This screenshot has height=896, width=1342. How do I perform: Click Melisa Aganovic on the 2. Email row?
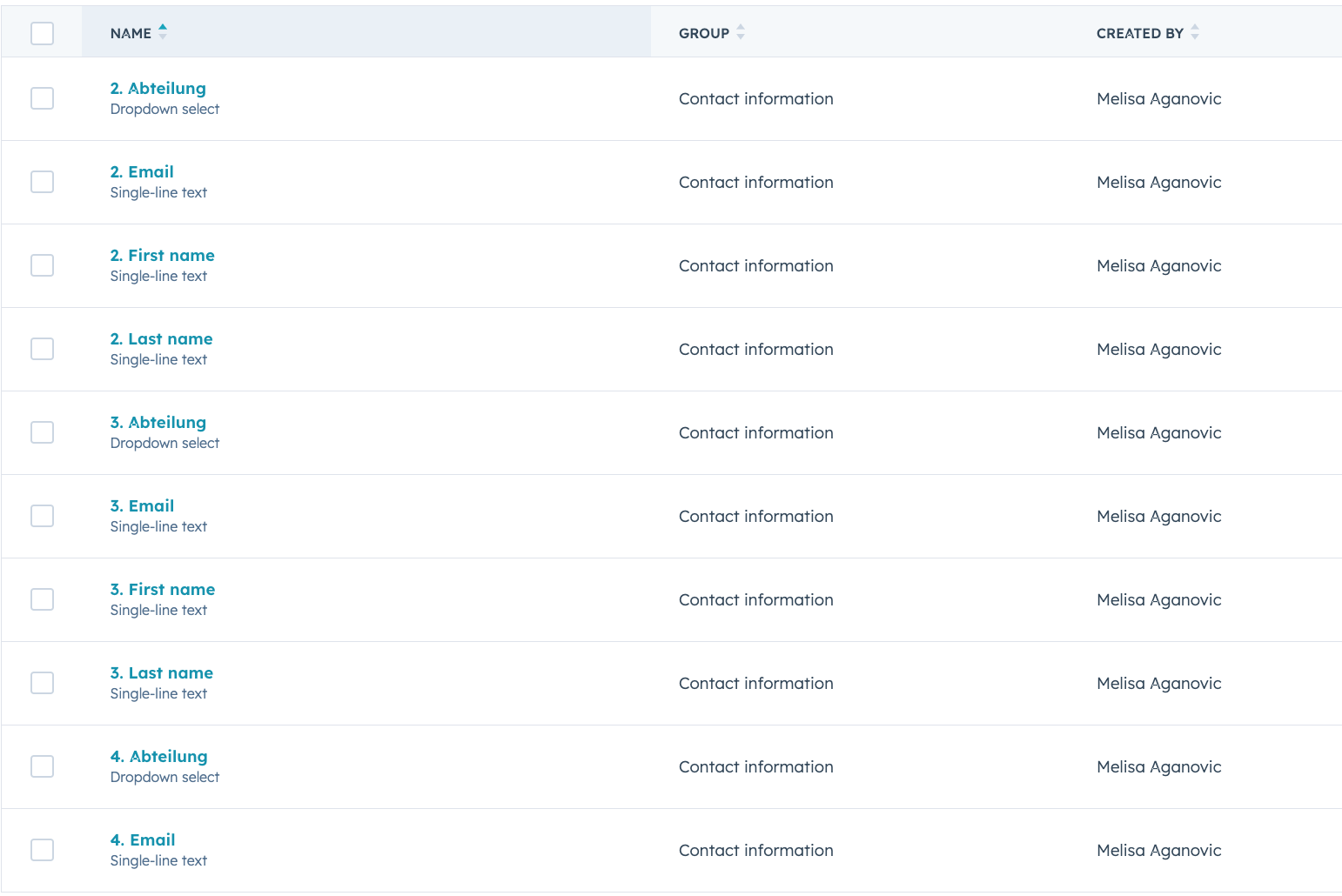(1158, 182)
